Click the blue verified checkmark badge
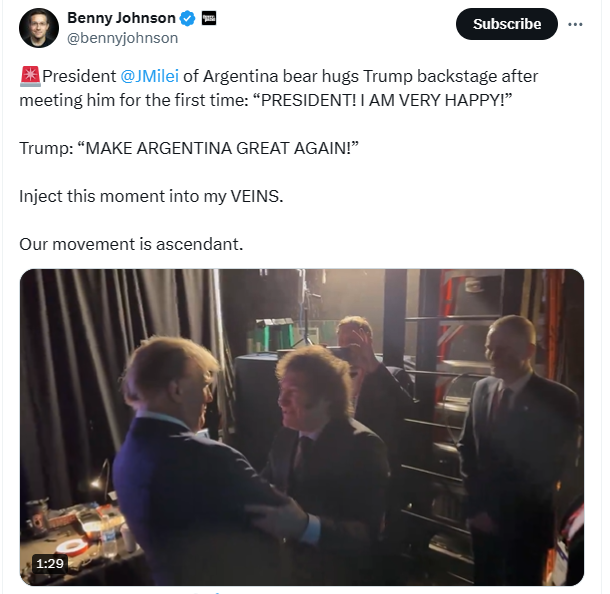This screenshot has height=594, width=610. tap(187, 18)
